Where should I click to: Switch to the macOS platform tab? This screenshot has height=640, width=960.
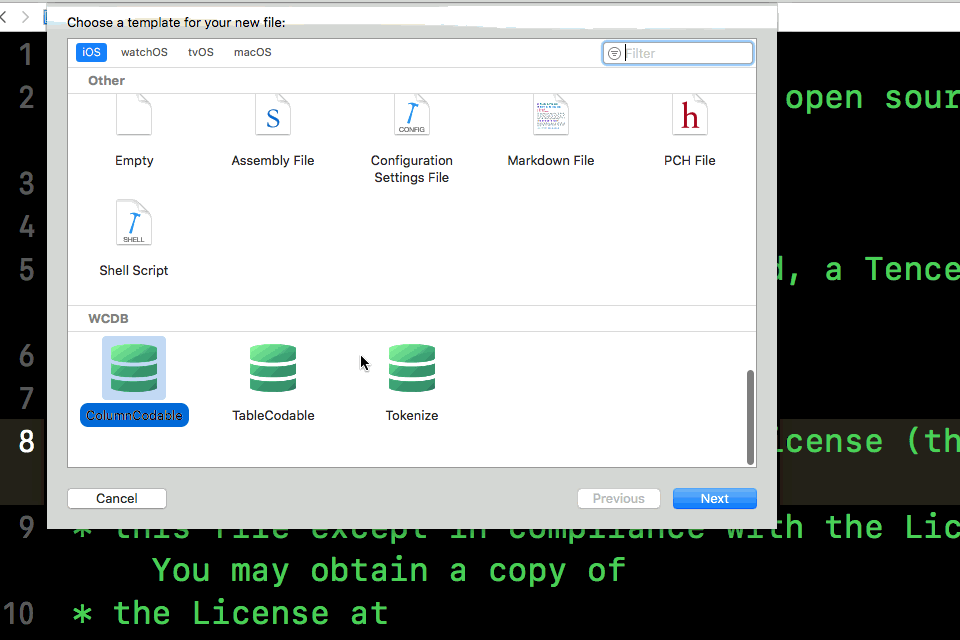[252, 52]
